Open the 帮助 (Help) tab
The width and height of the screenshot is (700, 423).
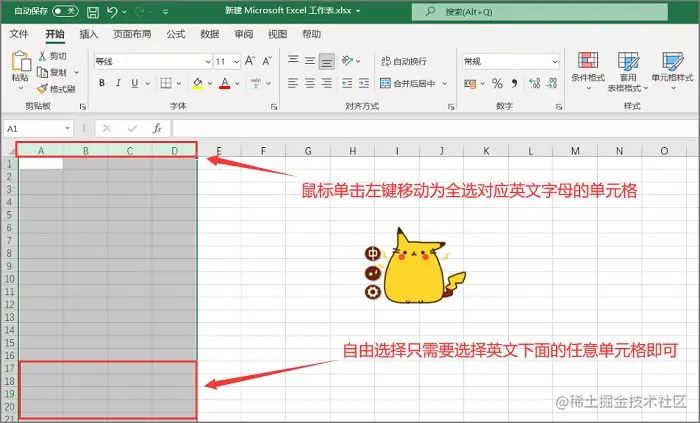coord(311,34)
